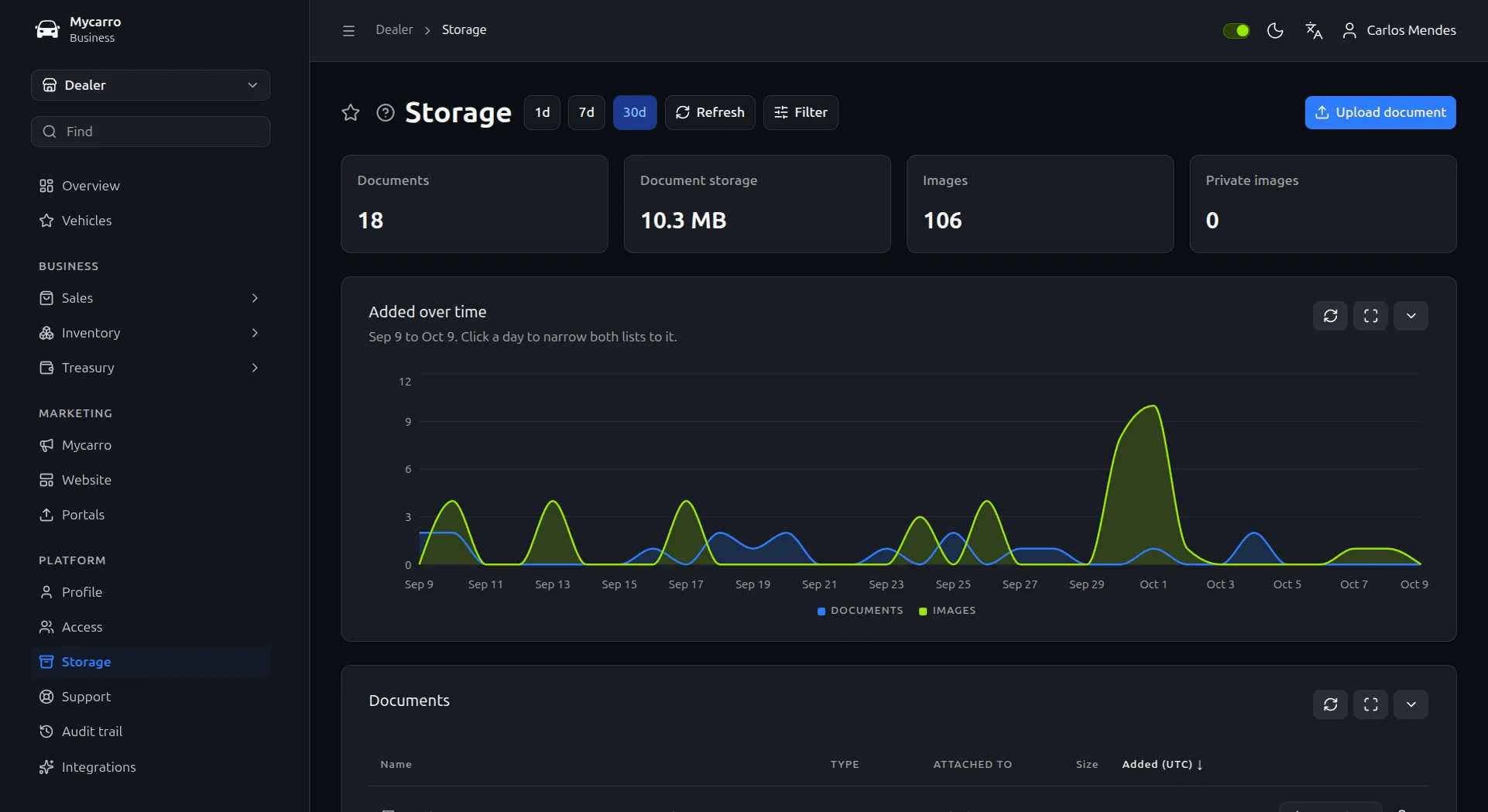Open Carlos Mendes user menu
Screen dimensions: 1488x812
point(1399,30)
